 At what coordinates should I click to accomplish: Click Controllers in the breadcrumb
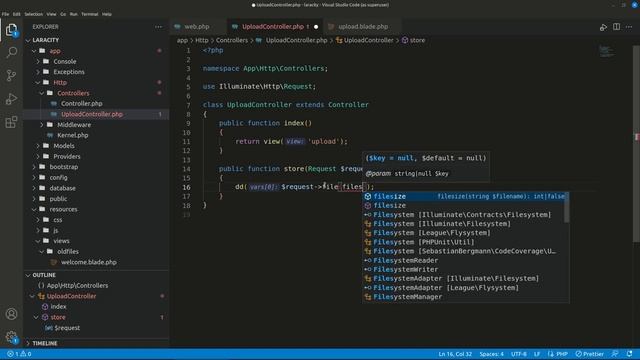232,40
